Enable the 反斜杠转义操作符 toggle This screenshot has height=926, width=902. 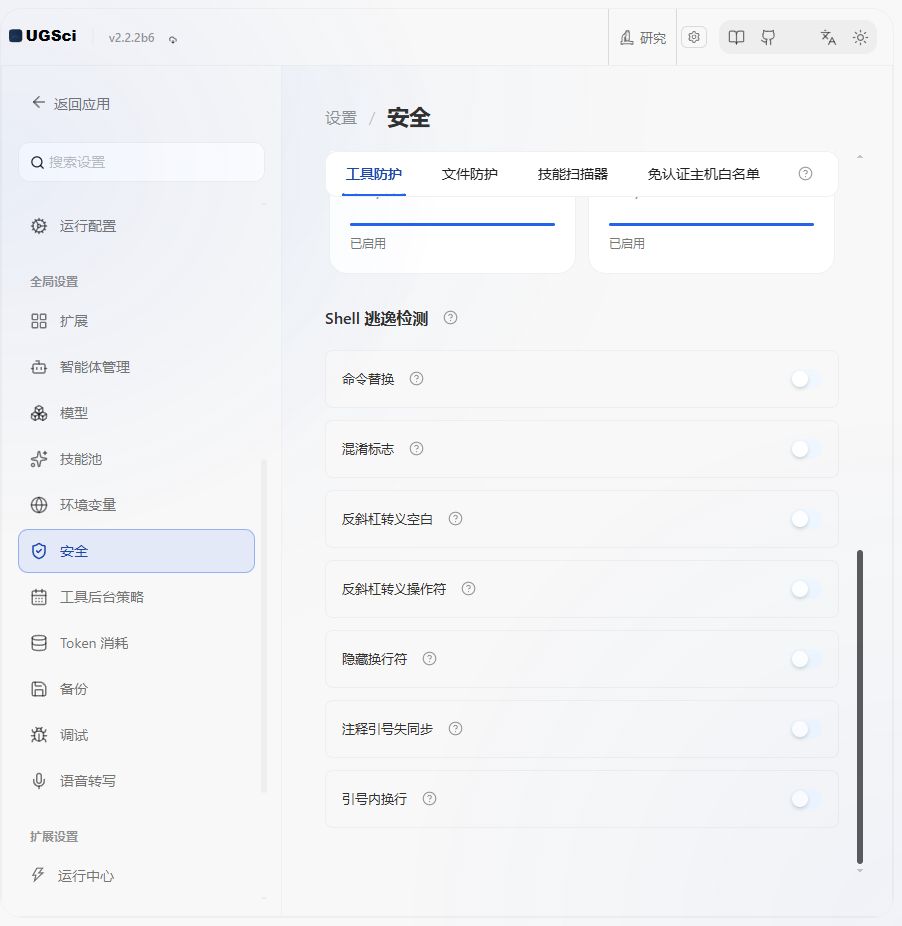pyautogui.click(x=806, y=589)
